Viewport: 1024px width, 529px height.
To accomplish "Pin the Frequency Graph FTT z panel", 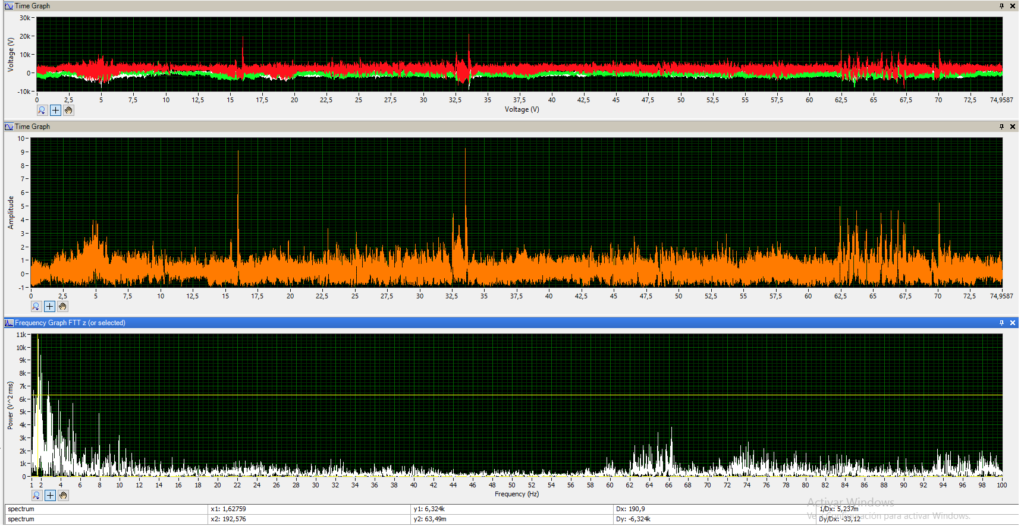I will [x=1002, y=323].
